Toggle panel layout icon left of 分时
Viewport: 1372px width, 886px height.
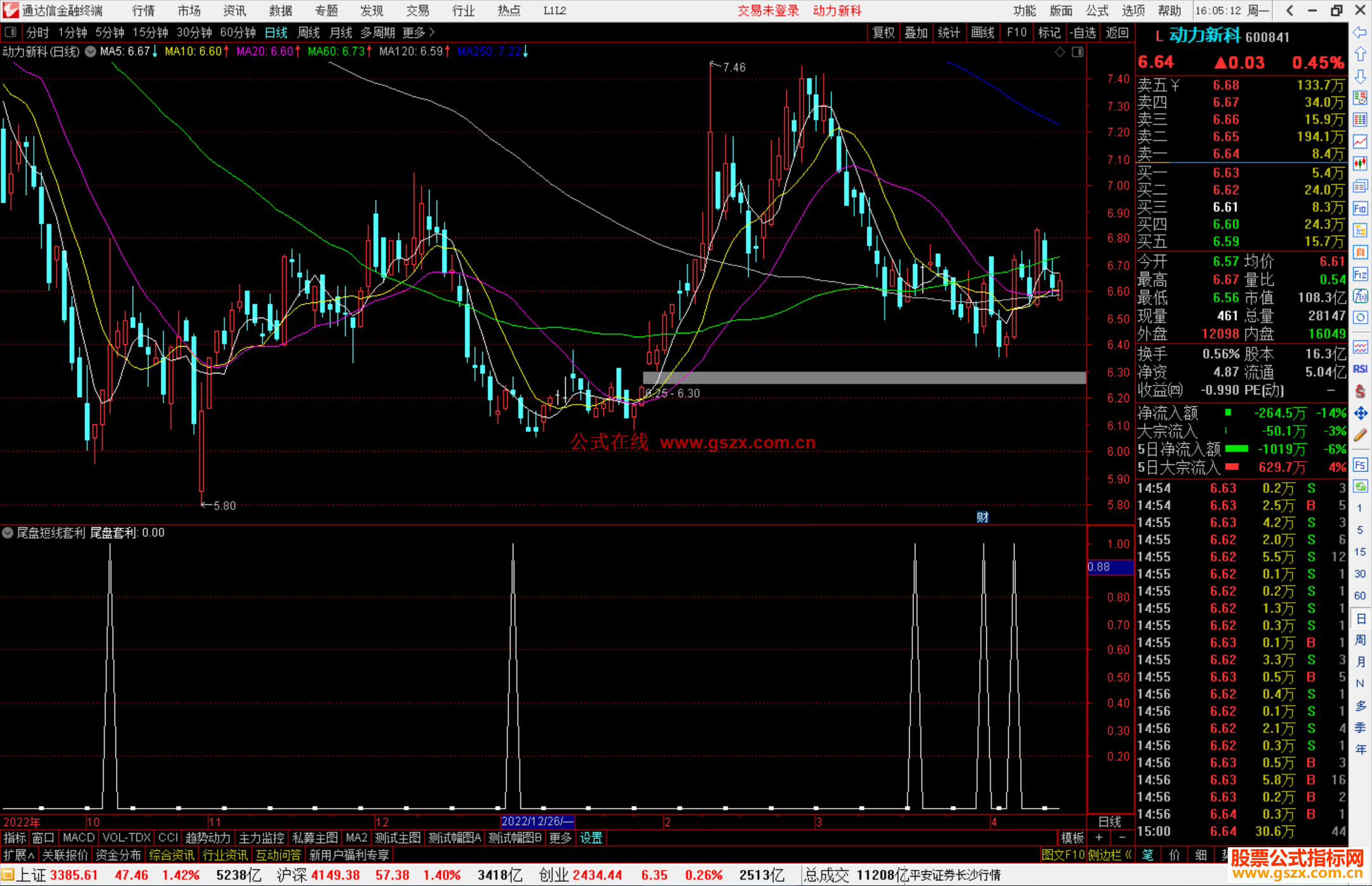tap(11, 32)
